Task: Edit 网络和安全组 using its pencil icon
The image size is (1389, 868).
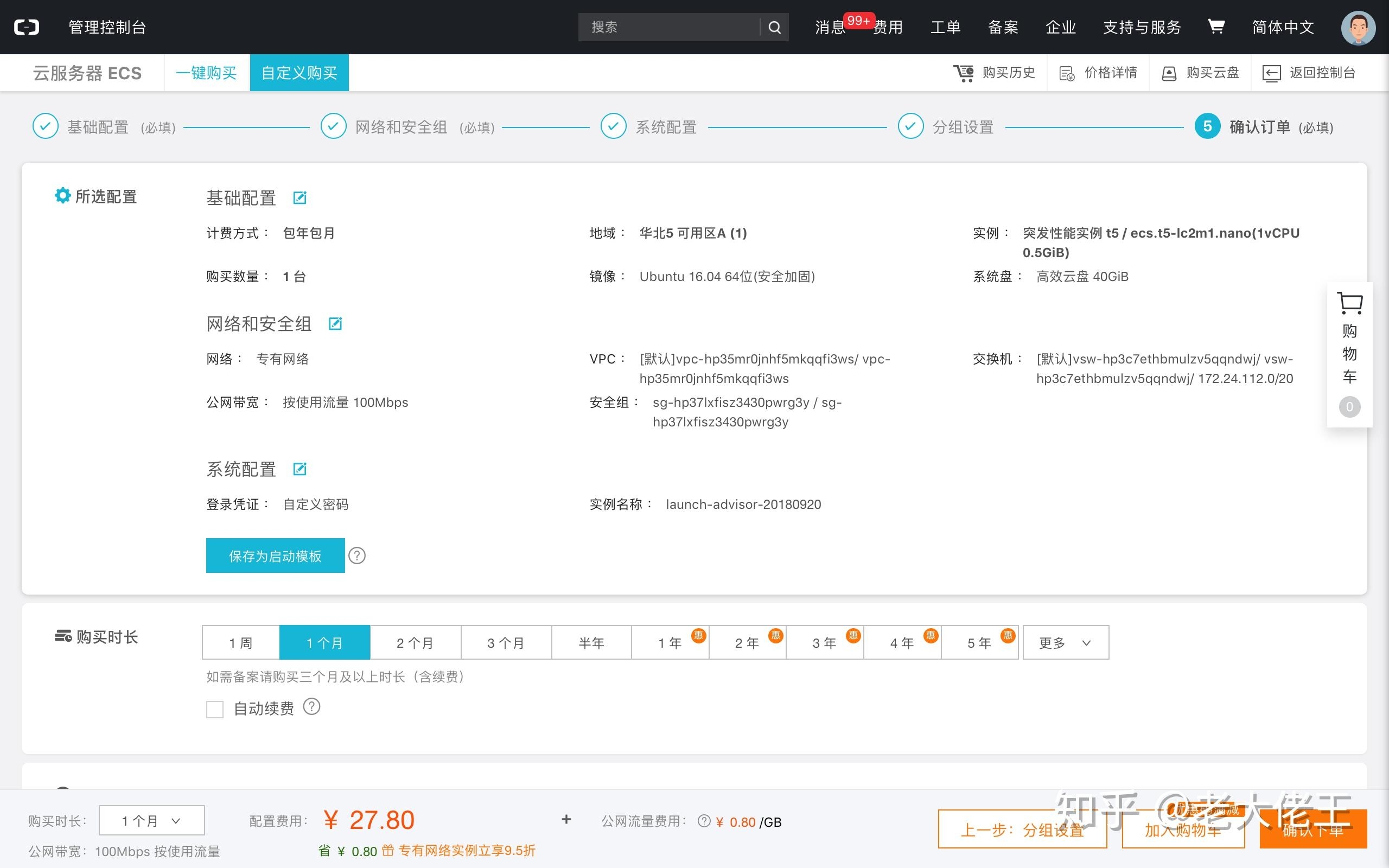Action: click(335, 323)
